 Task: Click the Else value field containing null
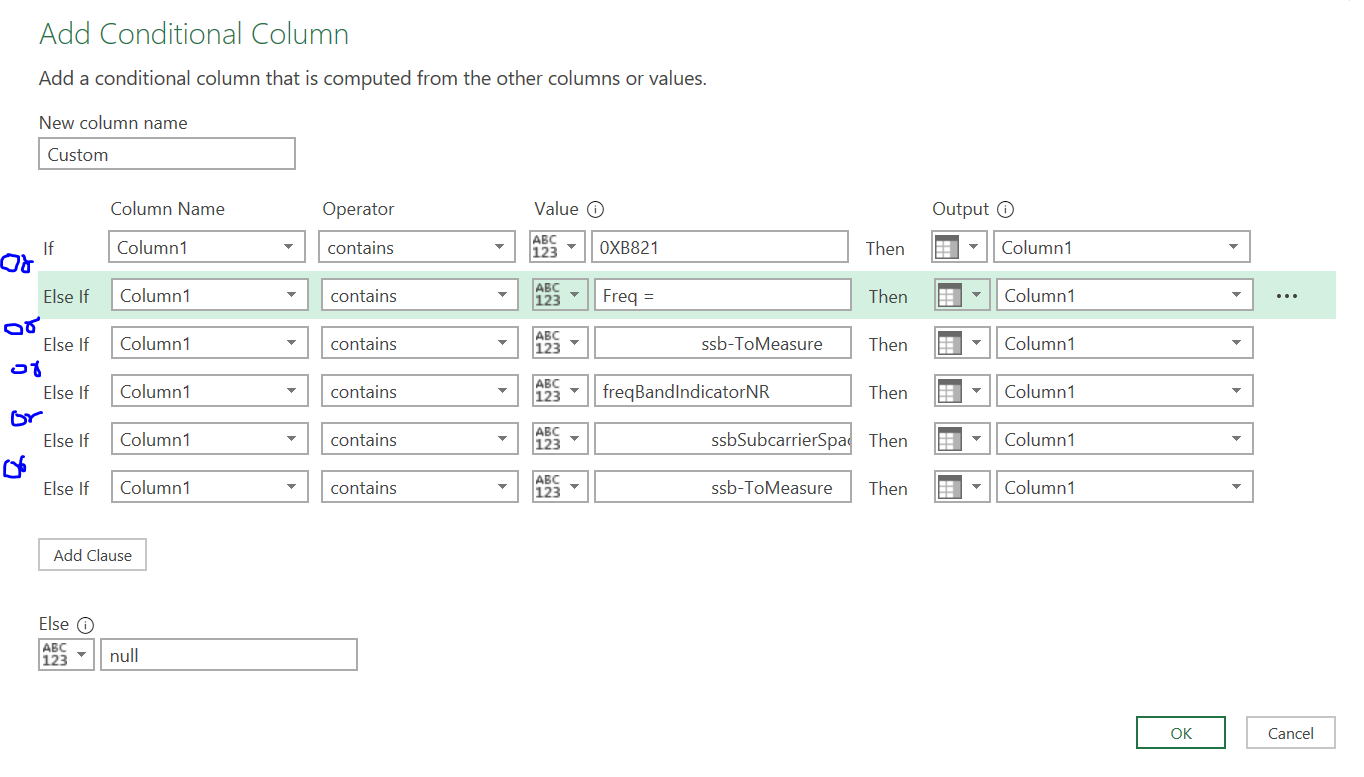tap(228, 656)
